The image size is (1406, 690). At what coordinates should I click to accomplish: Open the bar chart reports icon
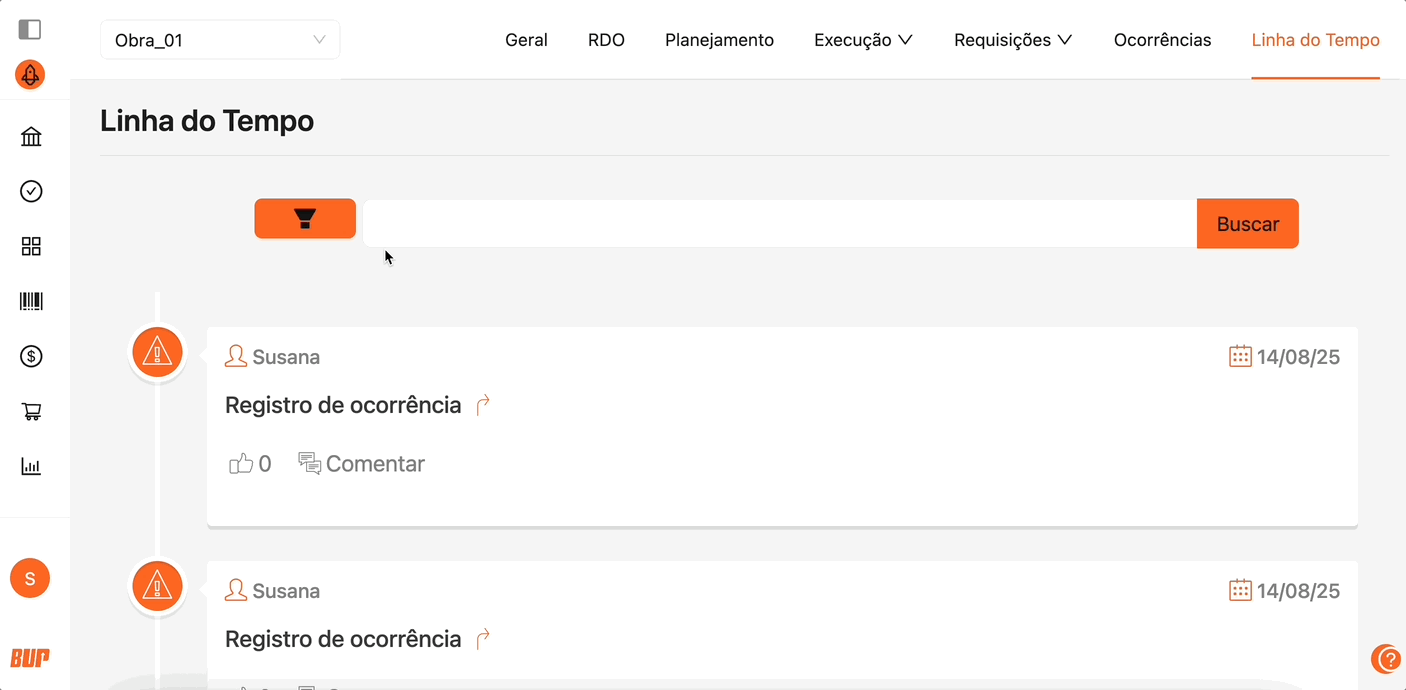click(31, 466)
